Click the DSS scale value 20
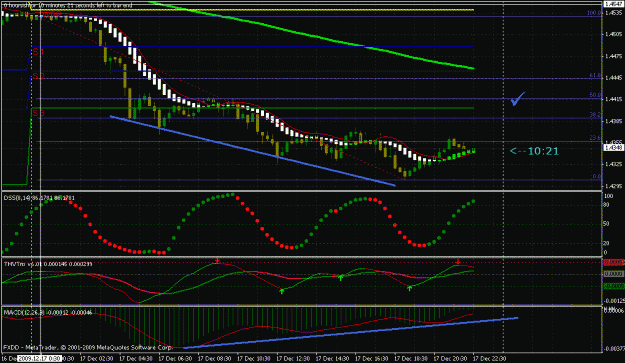The image size is (625, 363). click(607, 243)
